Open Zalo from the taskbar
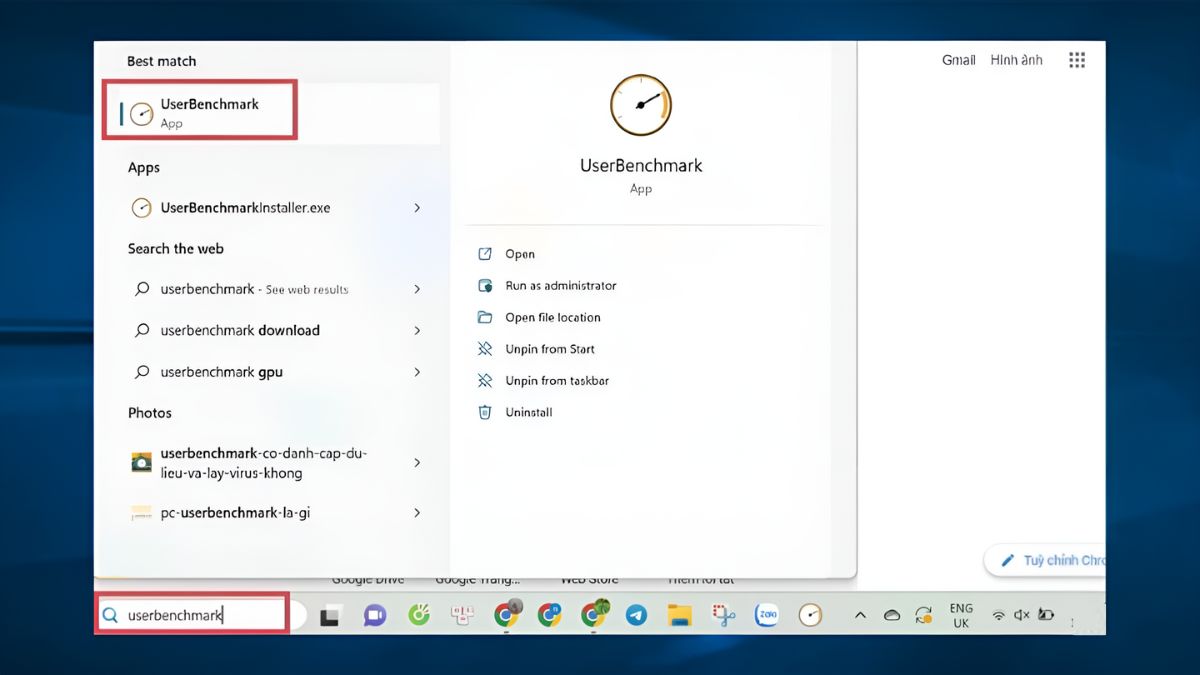1200x675 pixels. pos(767,615)
